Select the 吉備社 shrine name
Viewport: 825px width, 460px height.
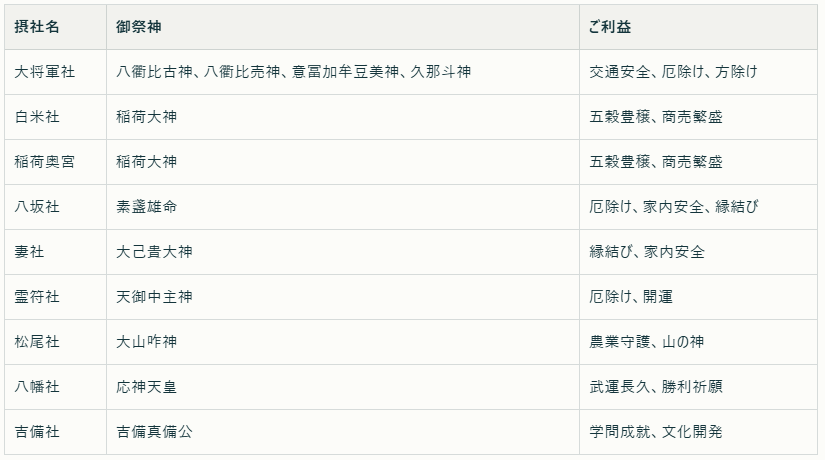click(x=37, y=432)
